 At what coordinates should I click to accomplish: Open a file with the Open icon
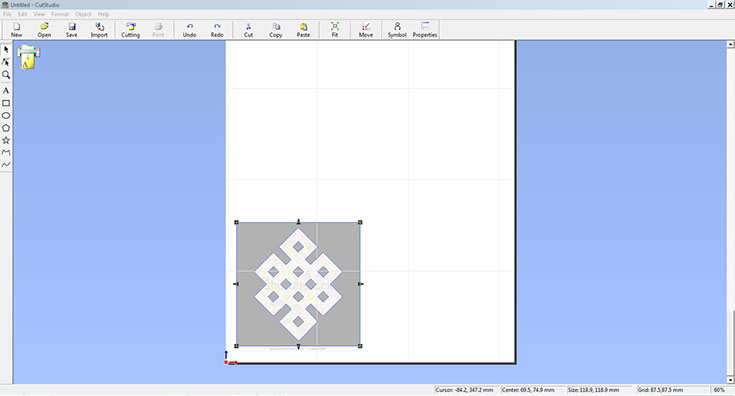pyautogui.click(x=44, y=30)
